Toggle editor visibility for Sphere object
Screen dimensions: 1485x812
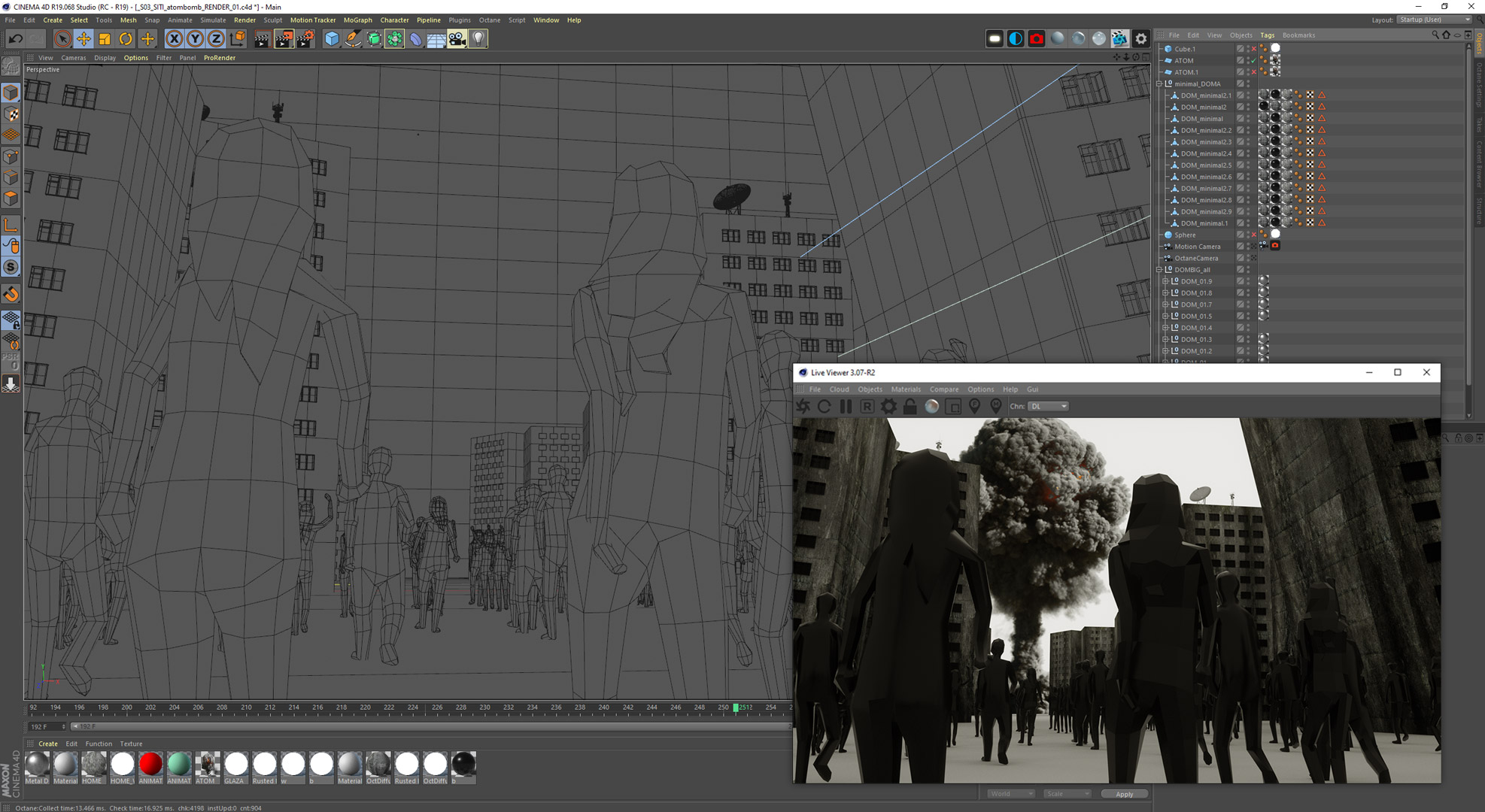click(x=1248, y=233)
